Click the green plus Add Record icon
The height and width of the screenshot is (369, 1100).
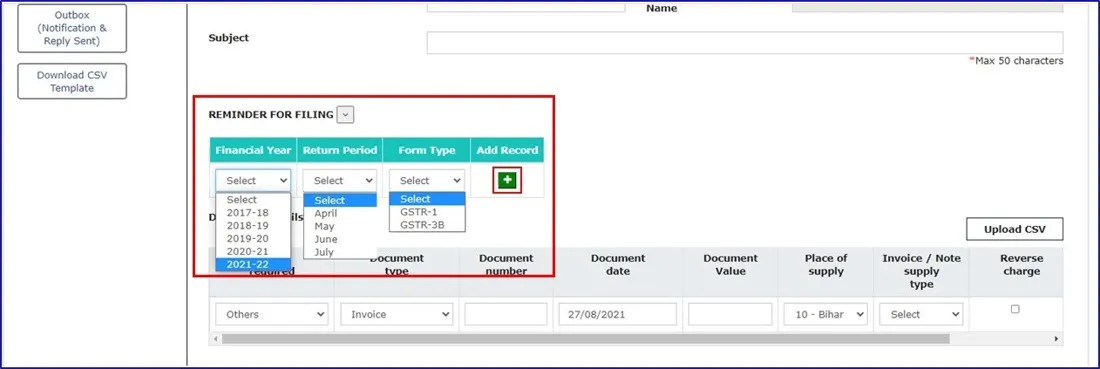tap(507, 180)
